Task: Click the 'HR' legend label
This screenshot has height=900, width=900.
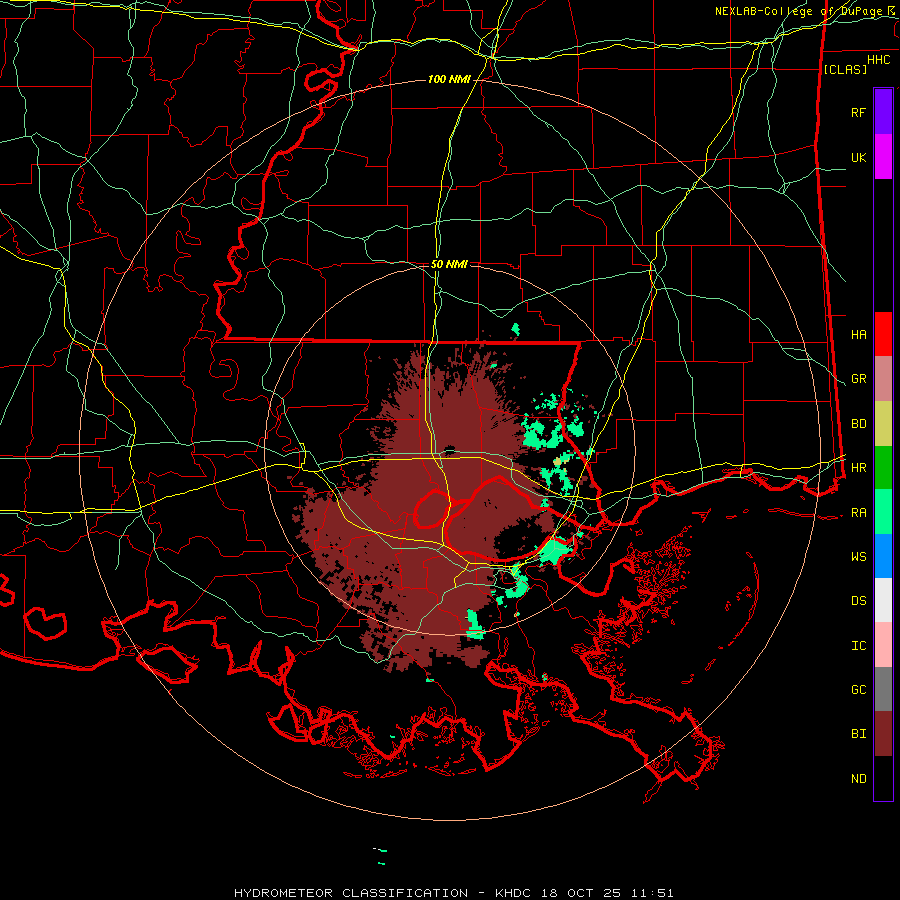Action: coord(858,468)
